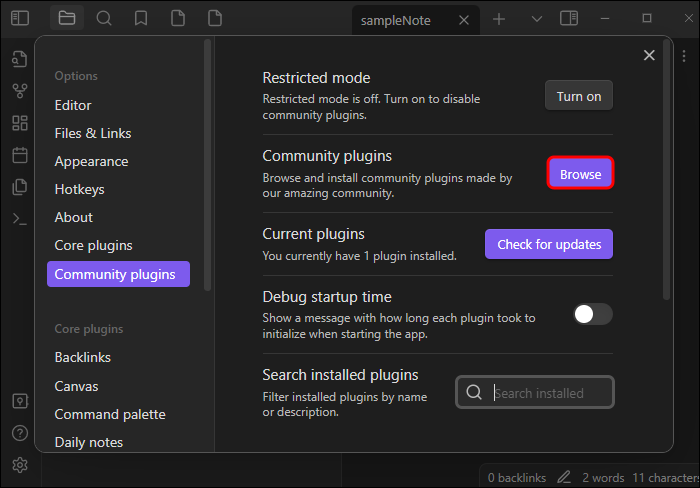Open the file explorer folder icon
The width and height of the screenshot is (700, 488).
67,18
